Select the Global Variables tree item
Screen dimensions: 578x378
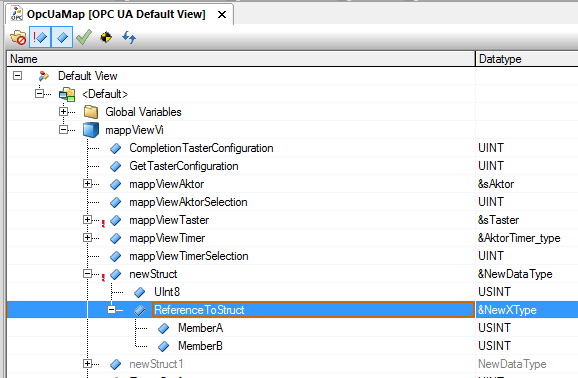pos(143,112)
